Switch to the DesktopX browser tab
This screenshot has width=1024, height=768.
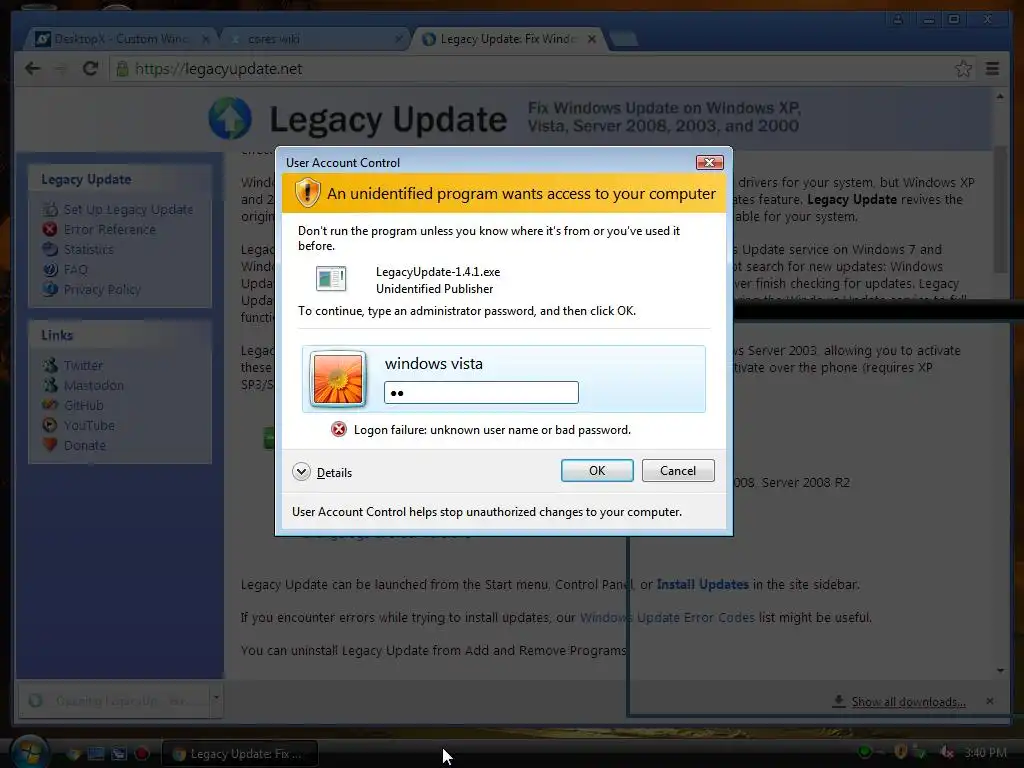121,39
